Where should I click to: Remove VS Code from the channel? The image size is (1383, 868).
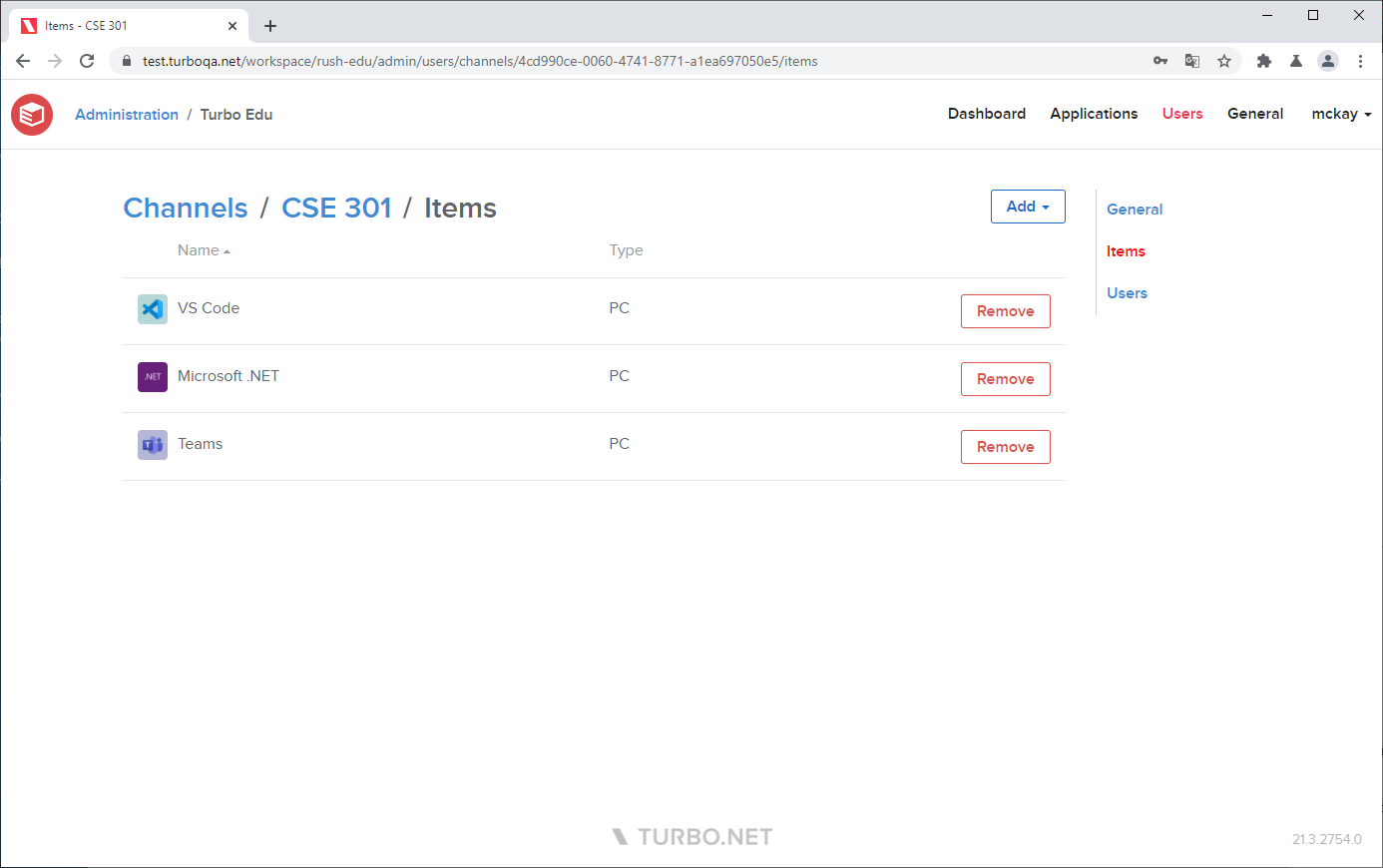1006,311
